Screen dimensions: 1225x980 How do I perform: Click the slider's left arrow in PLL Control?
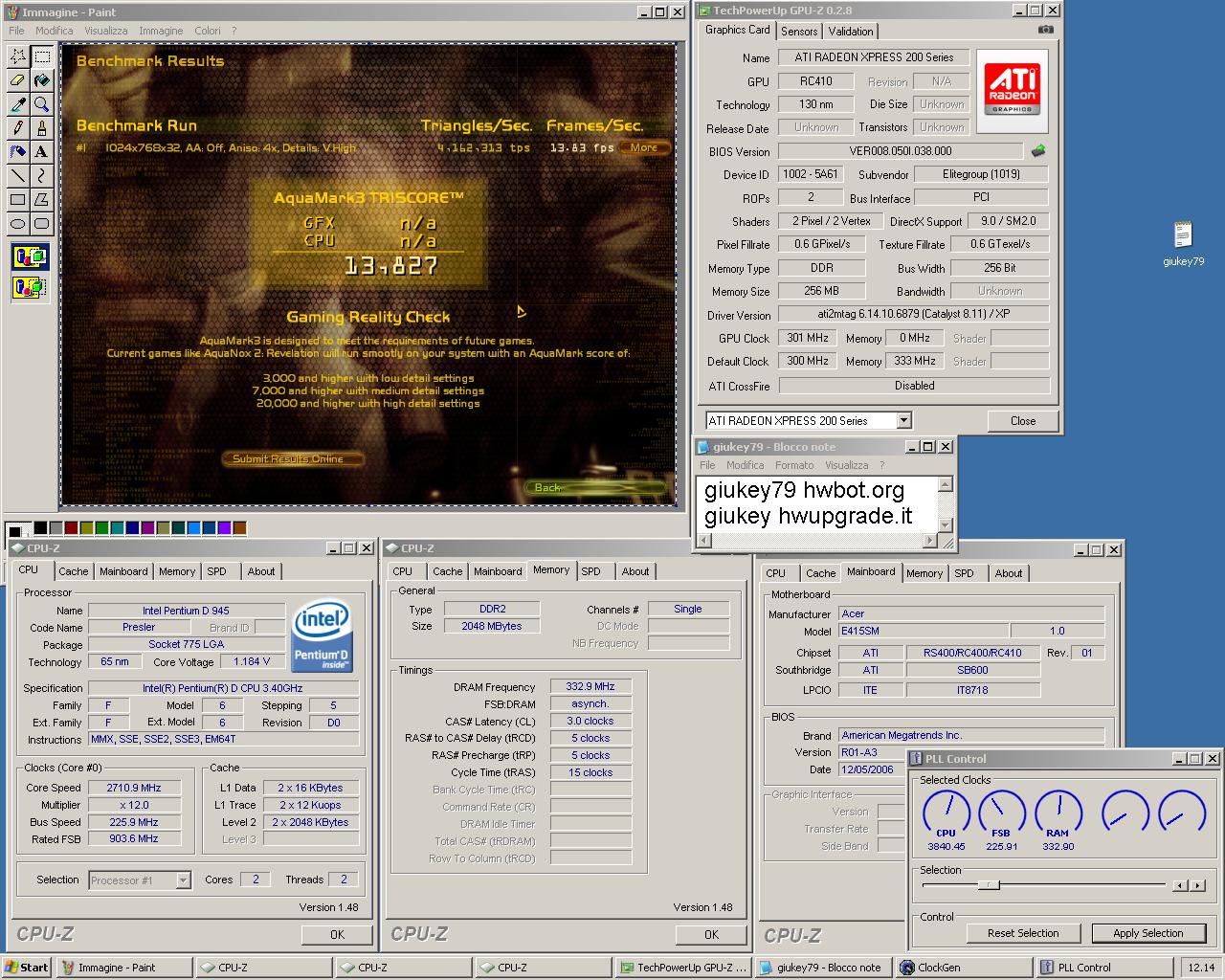1180,886
